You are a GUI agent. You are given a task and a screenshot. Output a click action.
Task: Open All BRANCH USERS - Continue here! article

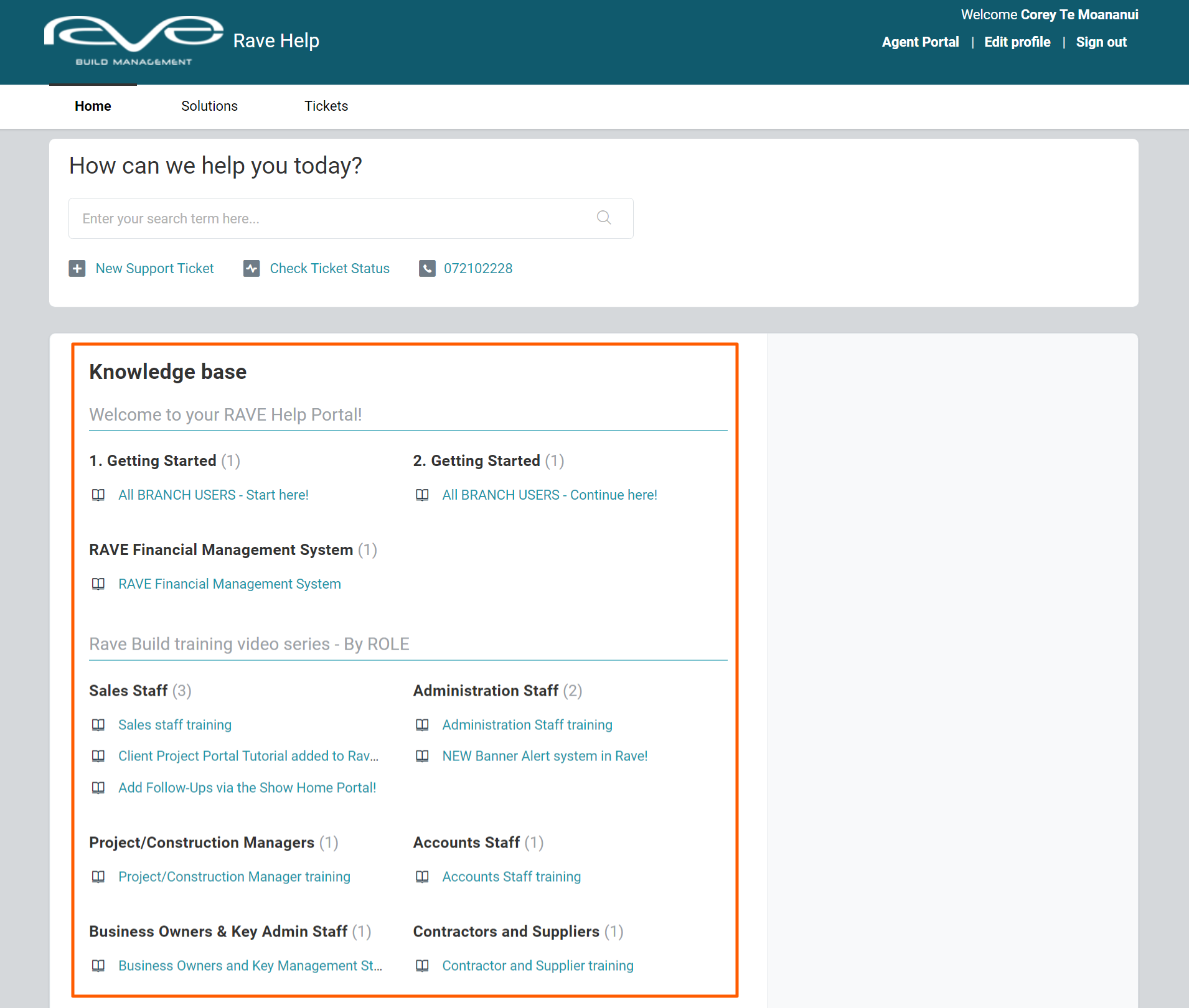[550, 495]
